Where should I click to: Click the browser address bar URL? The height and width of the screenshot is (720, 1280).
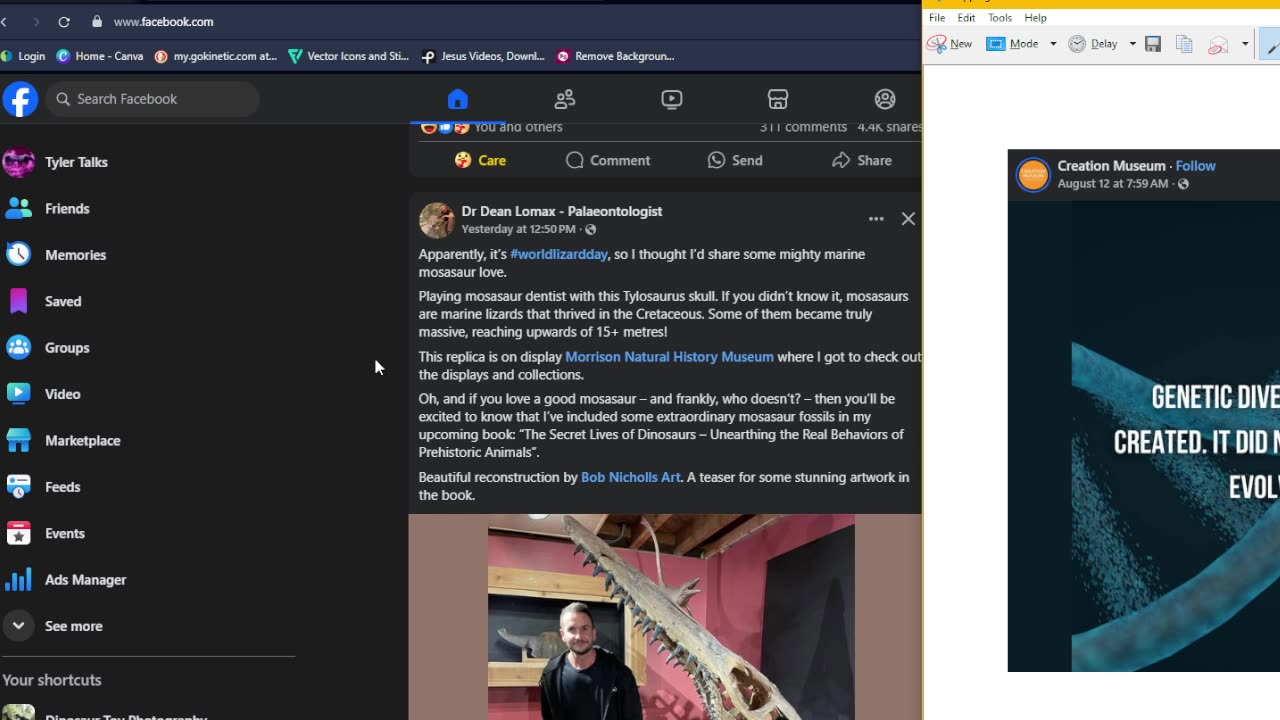(x=163, y=21)
